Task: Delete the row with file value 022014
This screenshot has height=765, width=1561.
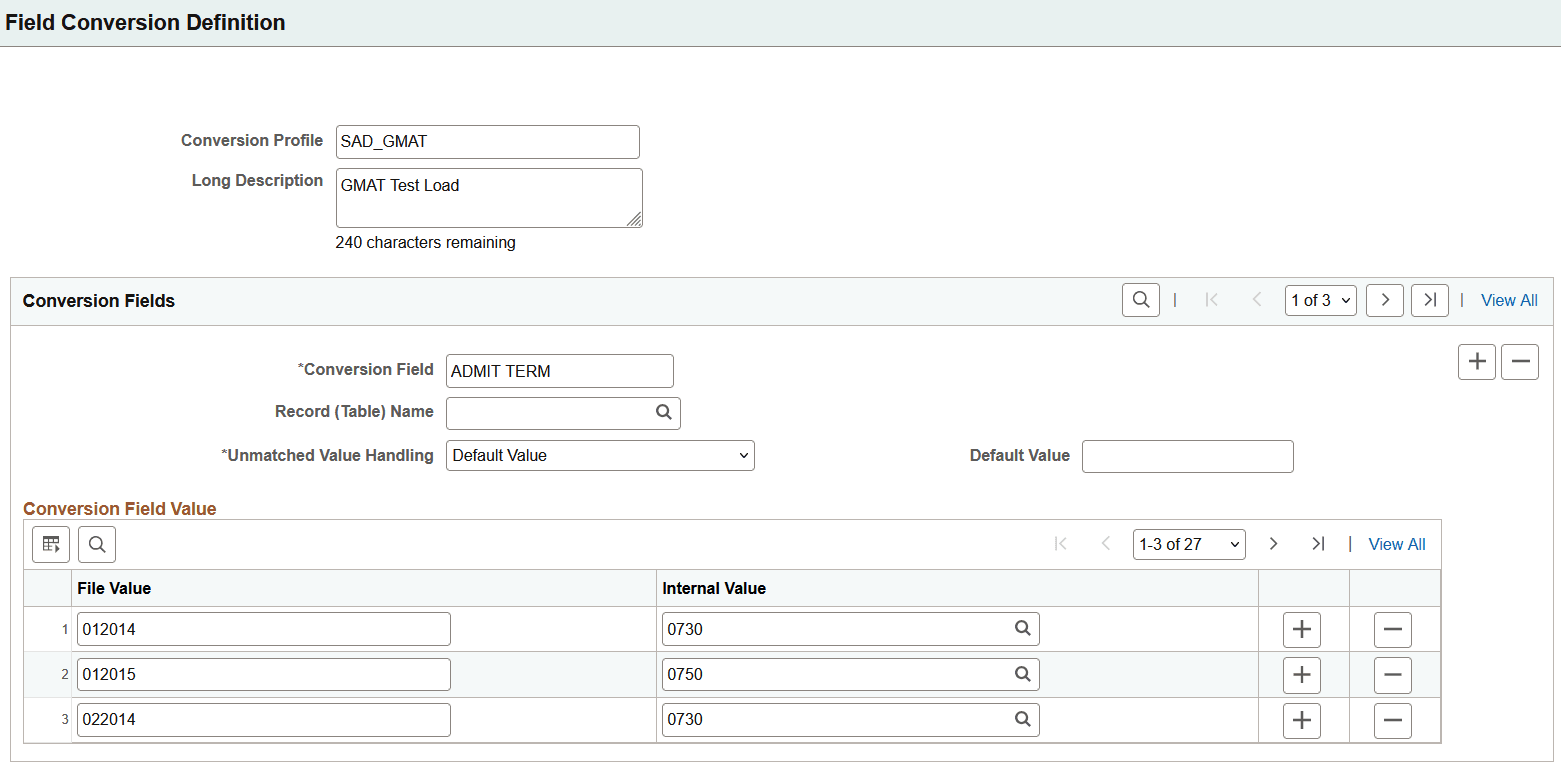Action: [1393, 720]
